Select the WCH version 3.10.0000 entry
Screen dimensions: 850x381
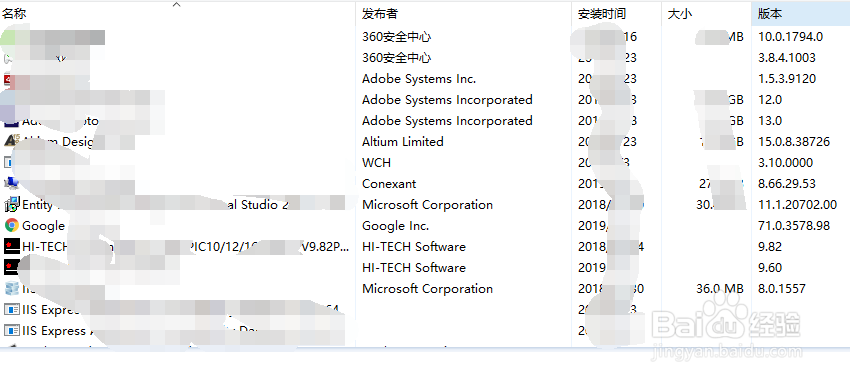pos(425,163)
